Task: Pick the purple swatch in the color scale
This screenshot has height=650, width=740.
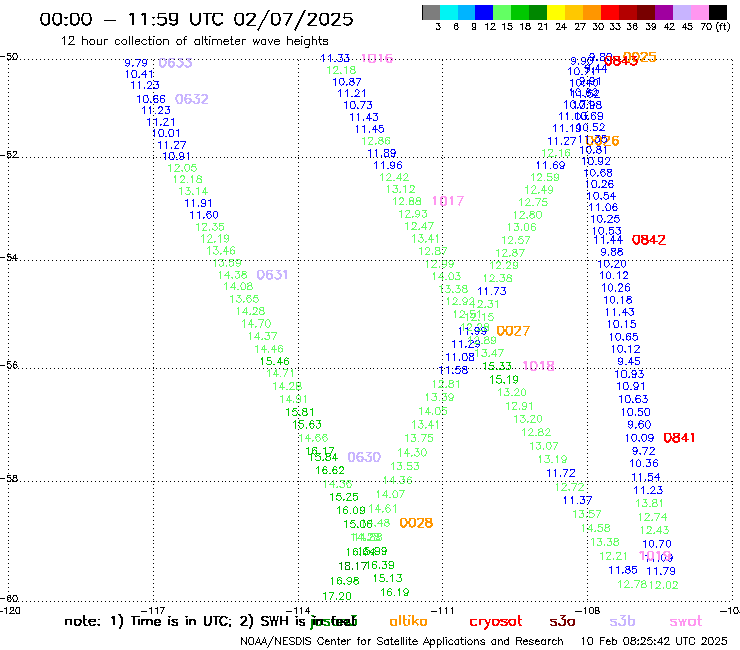Action: pyautogui.click(x=664, y=12)
